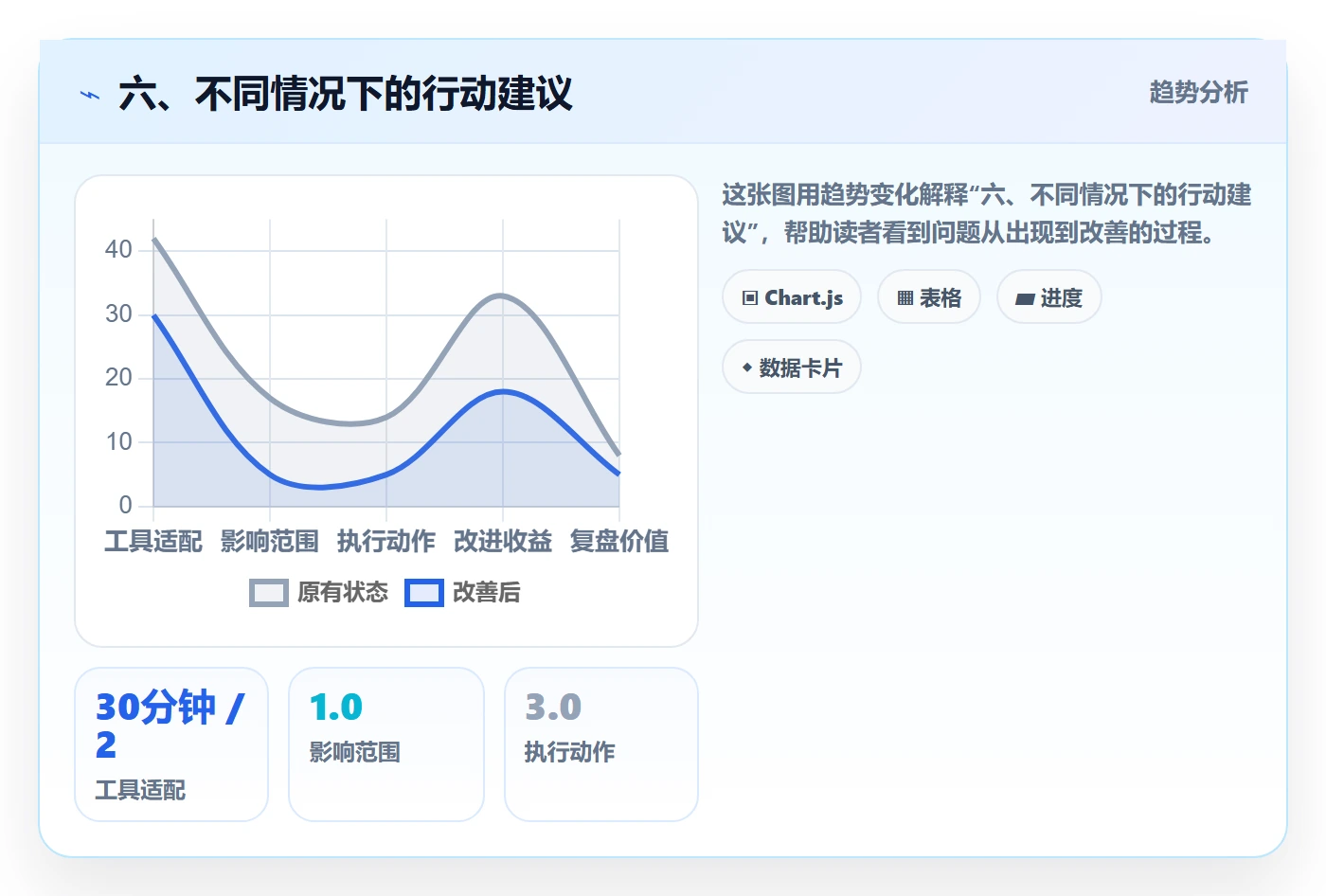Select the Chart.js tag chip
The height and width of the screenshot is (896, 1326).
click(x=792, y=297)
